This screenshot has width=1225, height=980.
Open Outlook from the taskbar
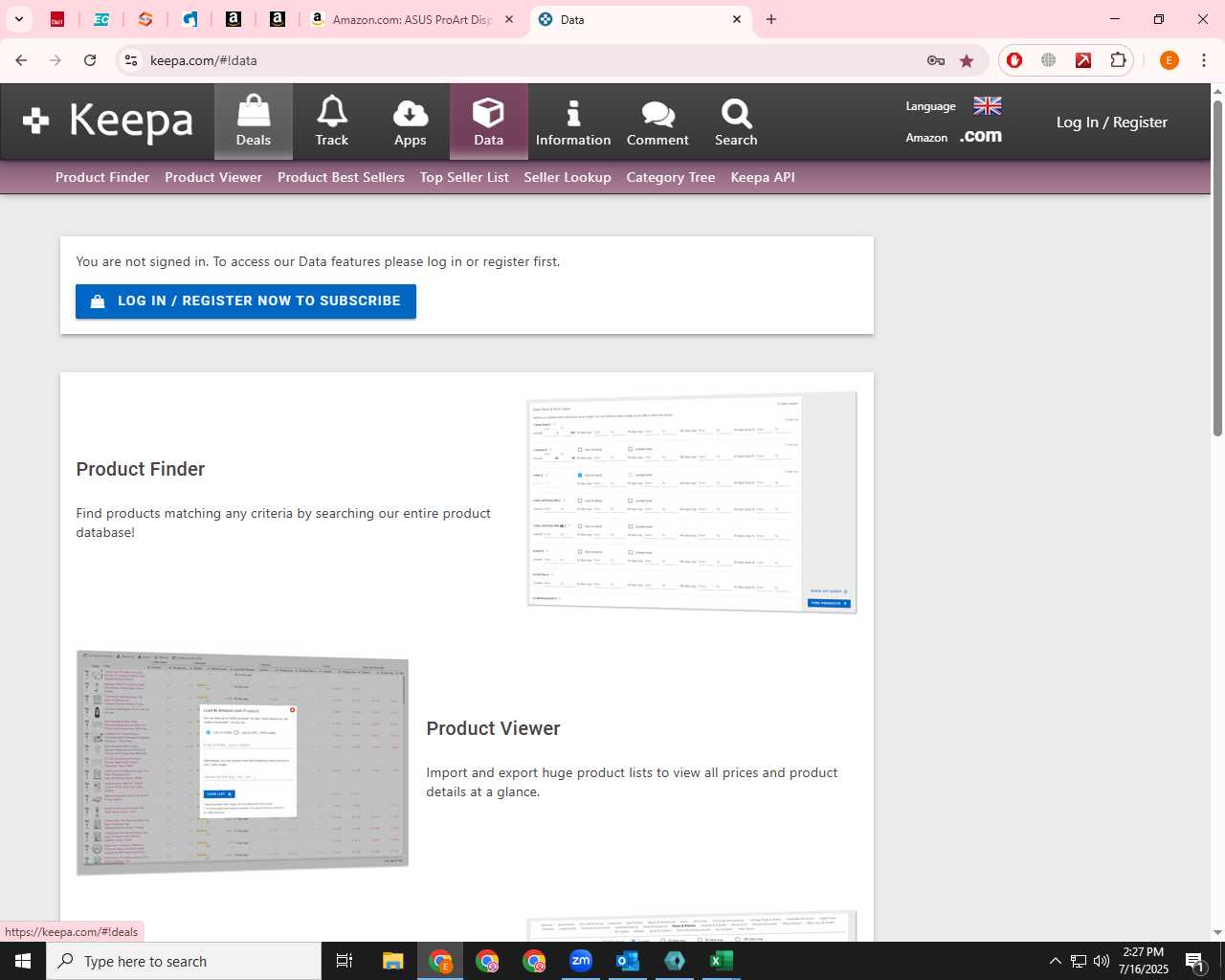click(628, 961)
